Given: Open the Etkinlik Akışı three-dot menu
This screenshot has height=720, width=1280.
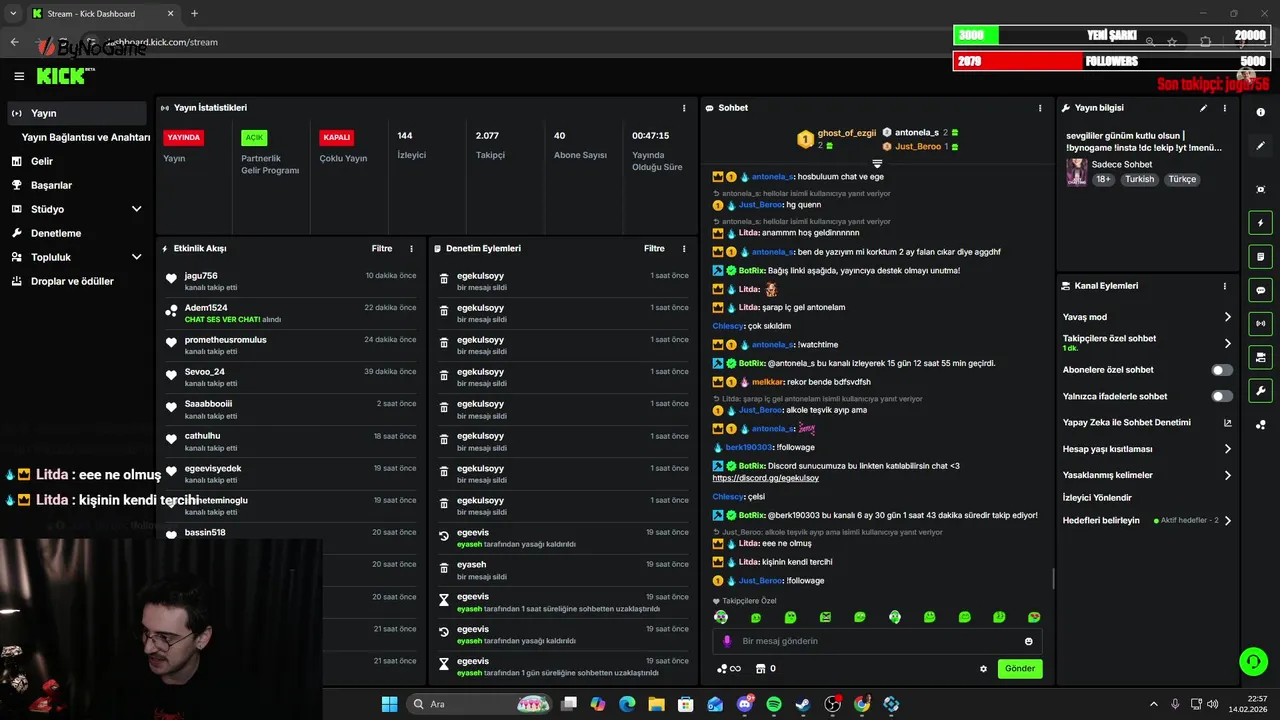Looking at the screenshot, I should [x=411, y=248].
